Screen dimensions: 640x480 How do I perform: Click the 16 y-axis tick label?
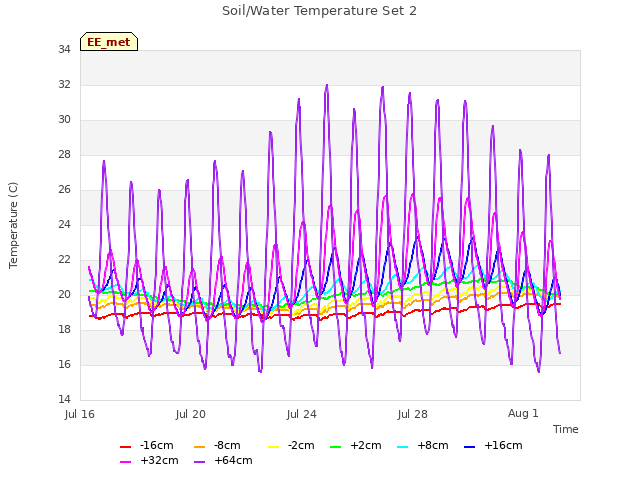64,364
